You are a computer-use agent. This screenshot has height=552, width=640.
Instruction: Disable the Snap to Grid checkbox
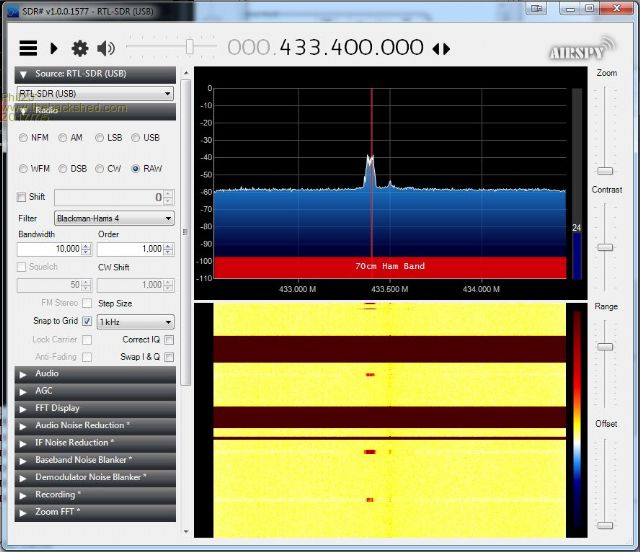tap(87, 321)
